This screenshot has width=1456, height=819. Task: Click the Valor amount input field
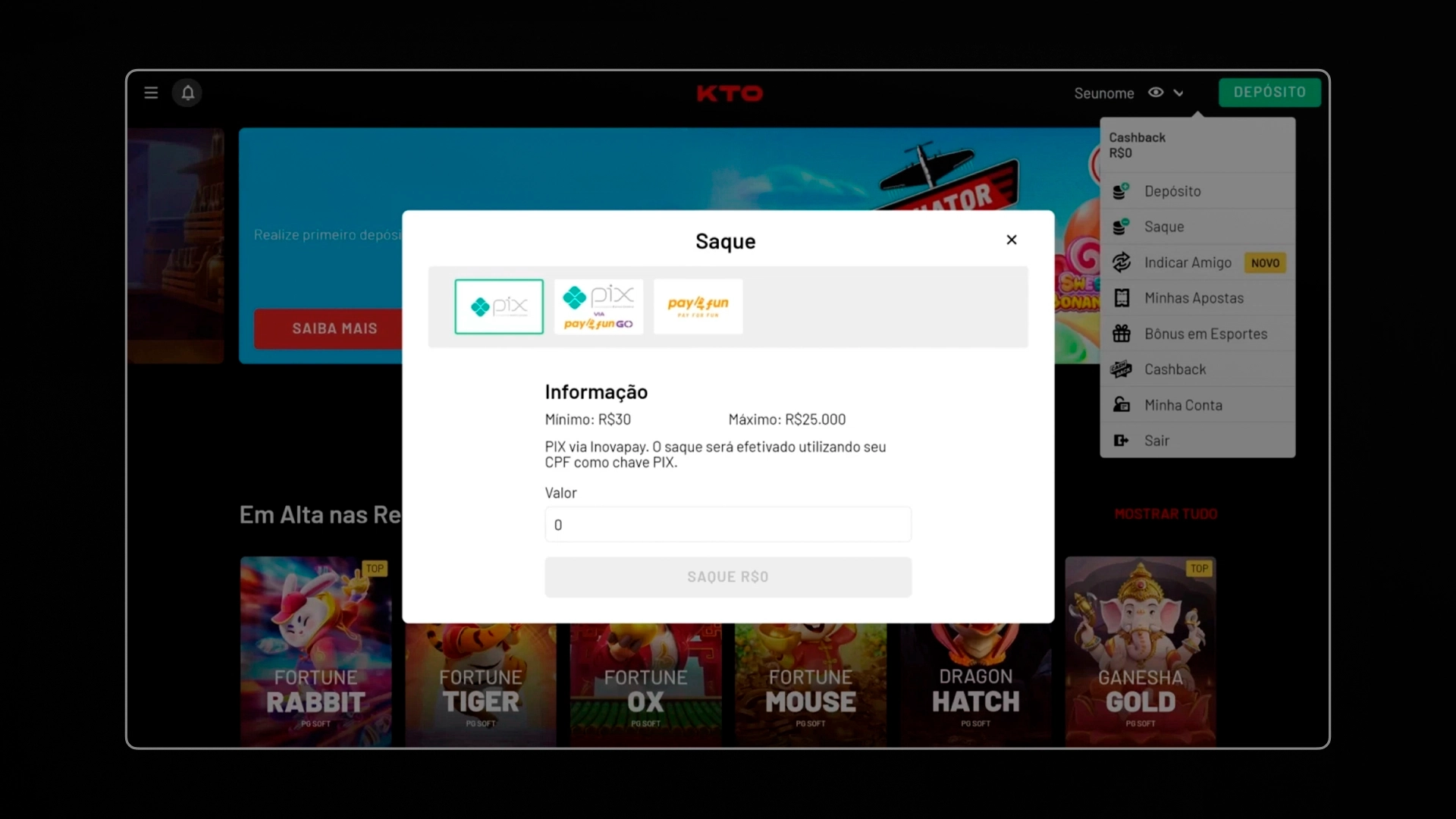tap(727, 525)
